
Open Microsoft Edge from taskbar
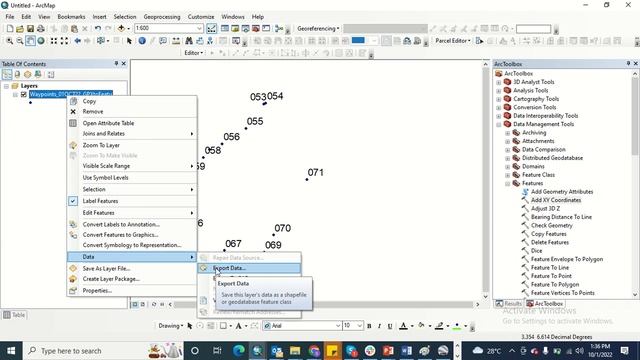coord(239,351)
